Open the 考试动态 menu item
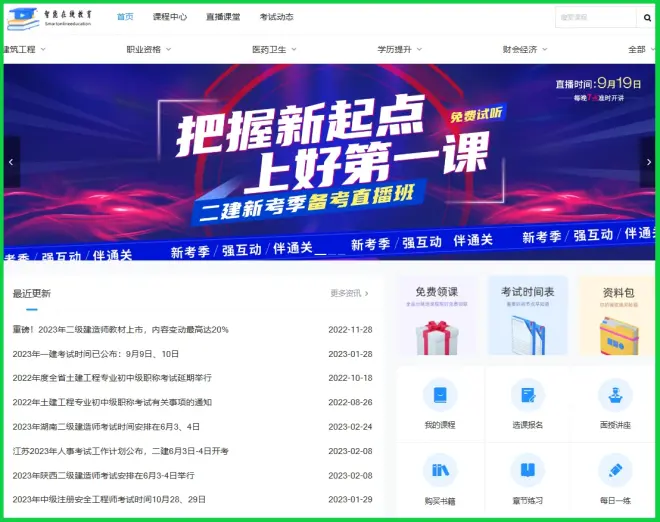 point(276,17)
